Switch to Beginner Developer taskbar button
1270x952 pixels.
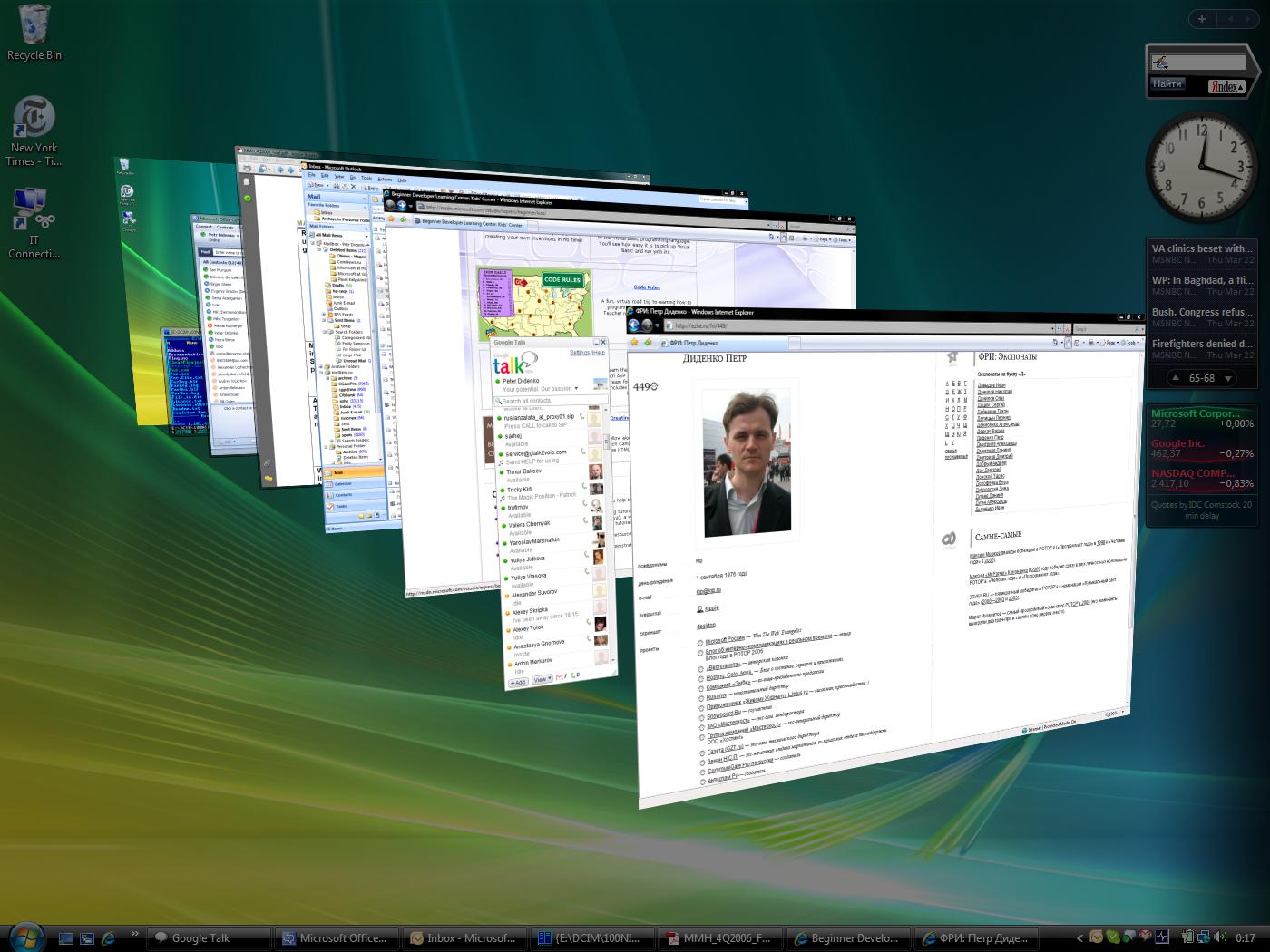tap(849, 938)
